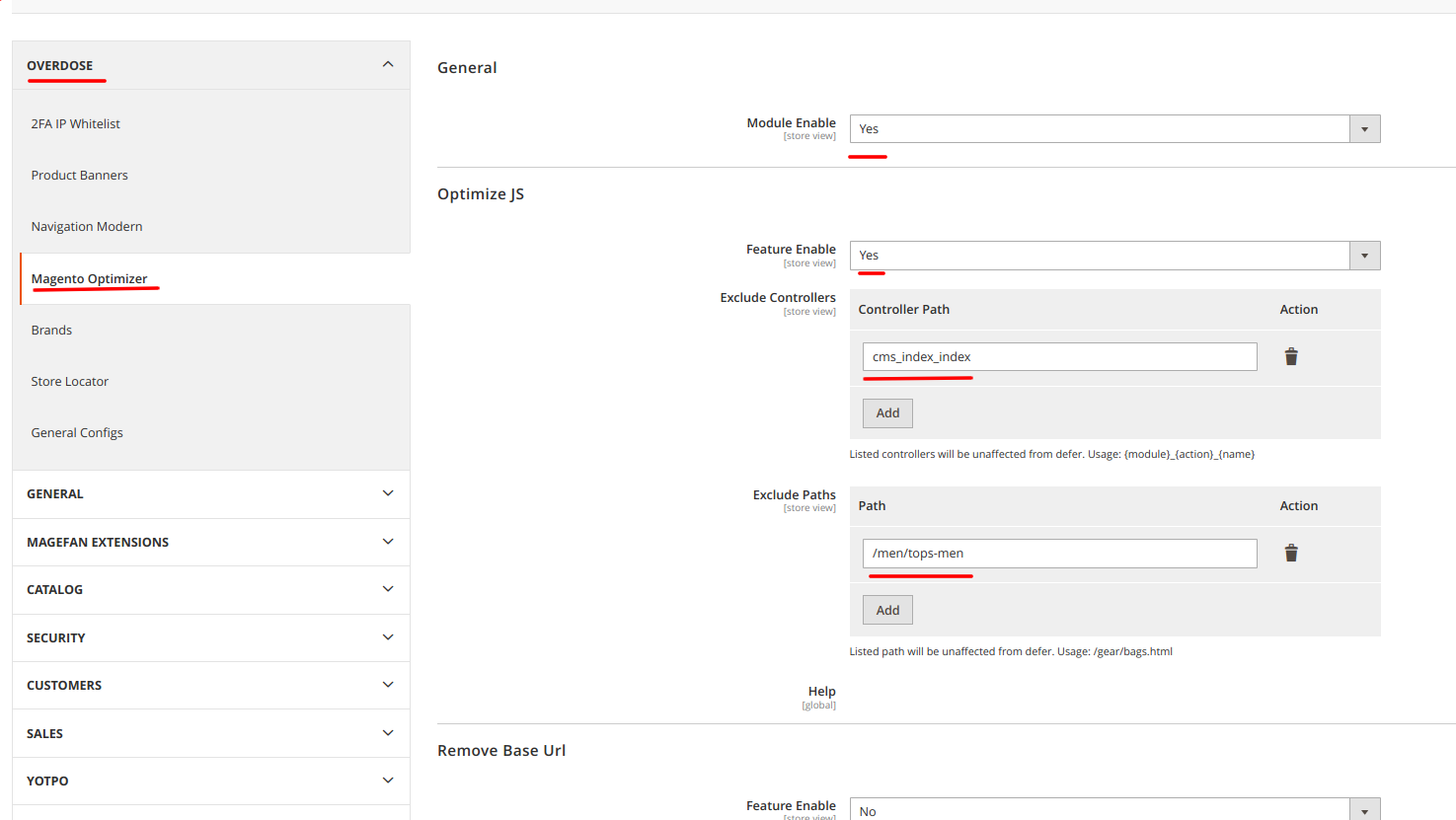Viewport: 1456px width, 820px height.
Task: Open 2FA IP Whitelist settings
Action: click(76, 123)
